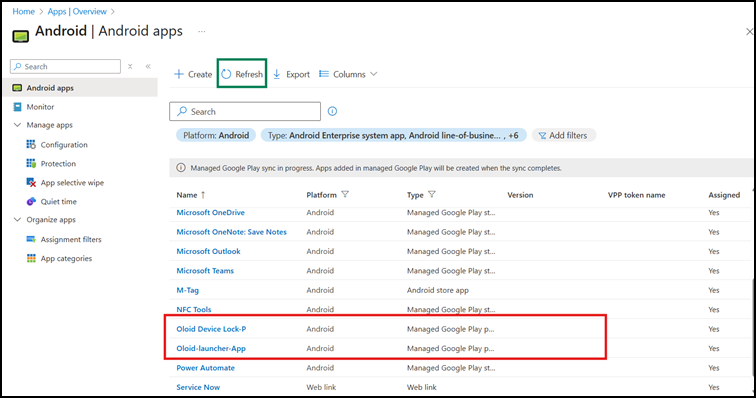Click the sidebar Search box
Image resolution: width=756 pixels, height=398 pixels.
pos(66,67)
